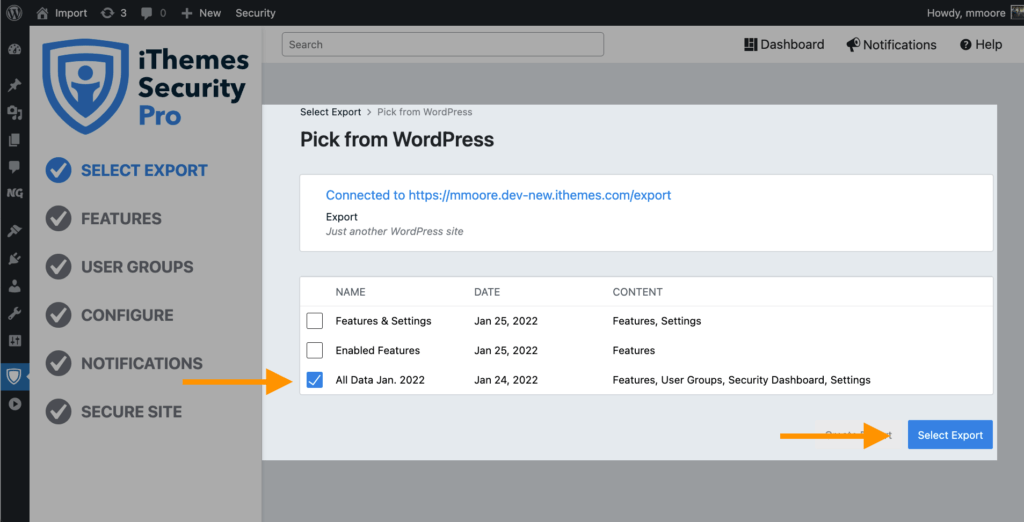Click the Just another WordPress site tagline
Screen dimensions: 1024x522
click(x=394, y=231)
